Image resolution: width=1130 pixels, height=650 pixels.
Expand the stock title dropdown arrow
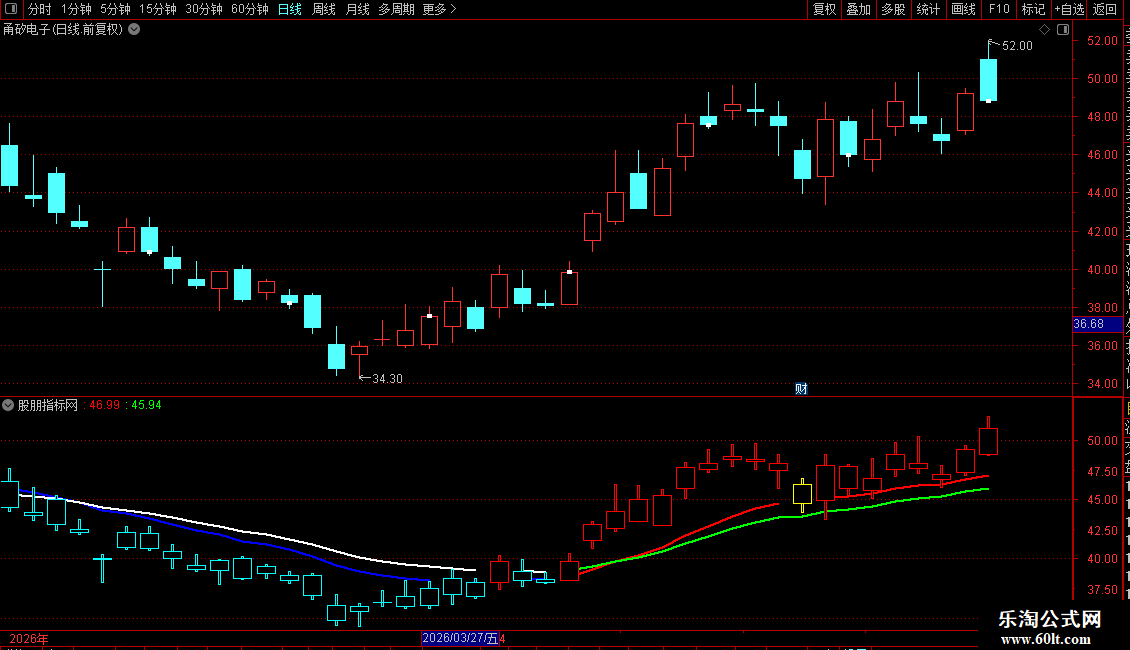pyautogui.click(x=134, y=30)
